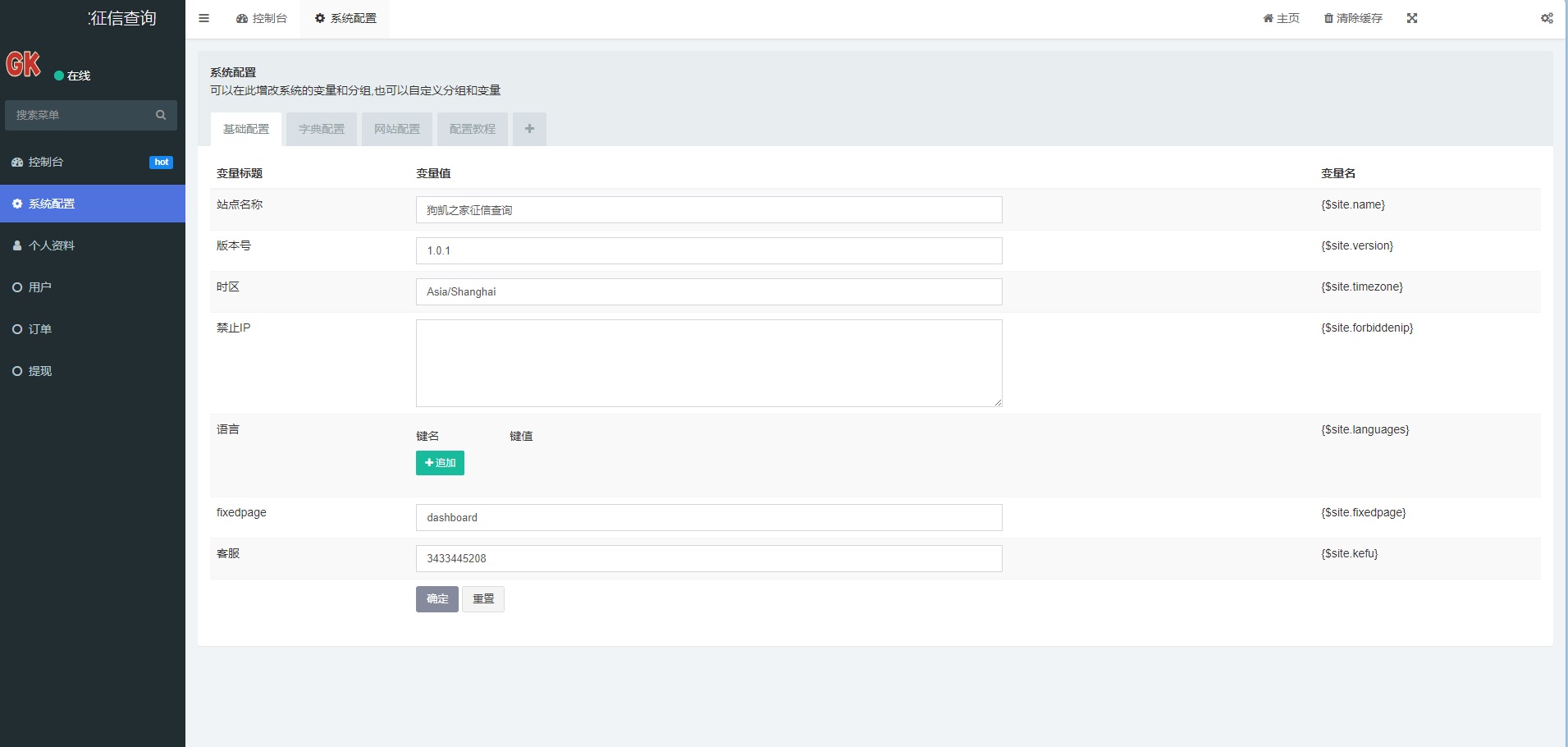Expand the 用户 sidebar menu item
The width and height of the screenshot is (1568, 747).
click(39, 287)
